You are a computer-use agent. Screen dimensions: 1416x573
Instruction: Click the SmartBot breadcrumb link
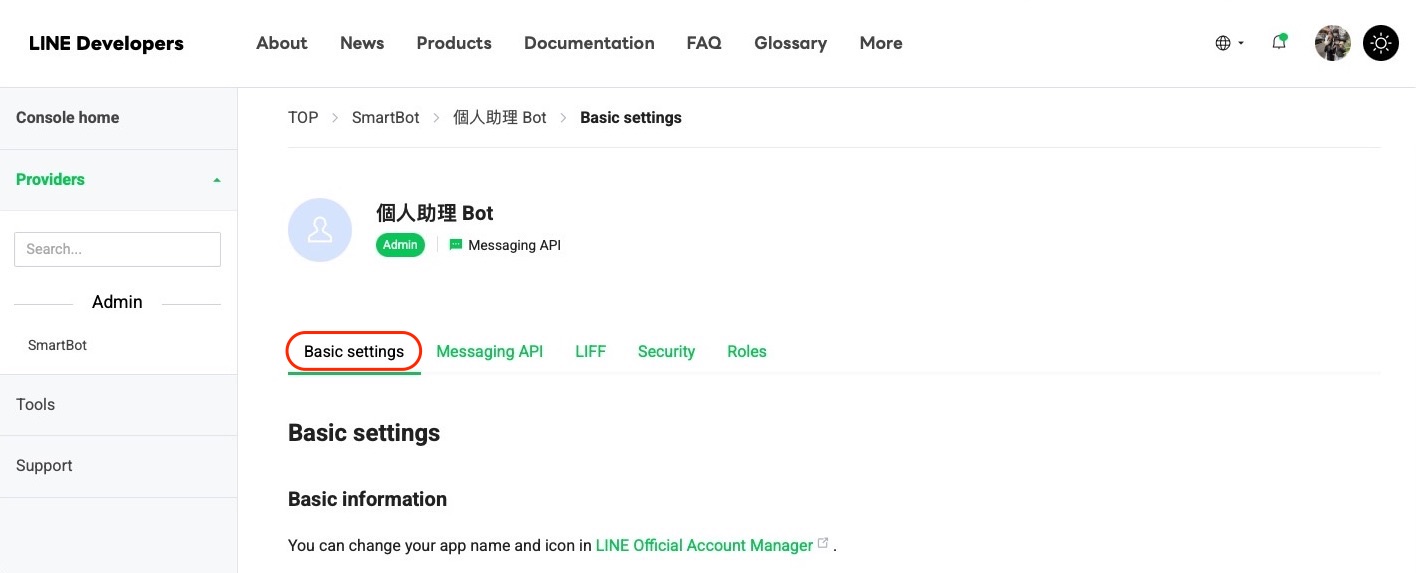coord(386,117)
